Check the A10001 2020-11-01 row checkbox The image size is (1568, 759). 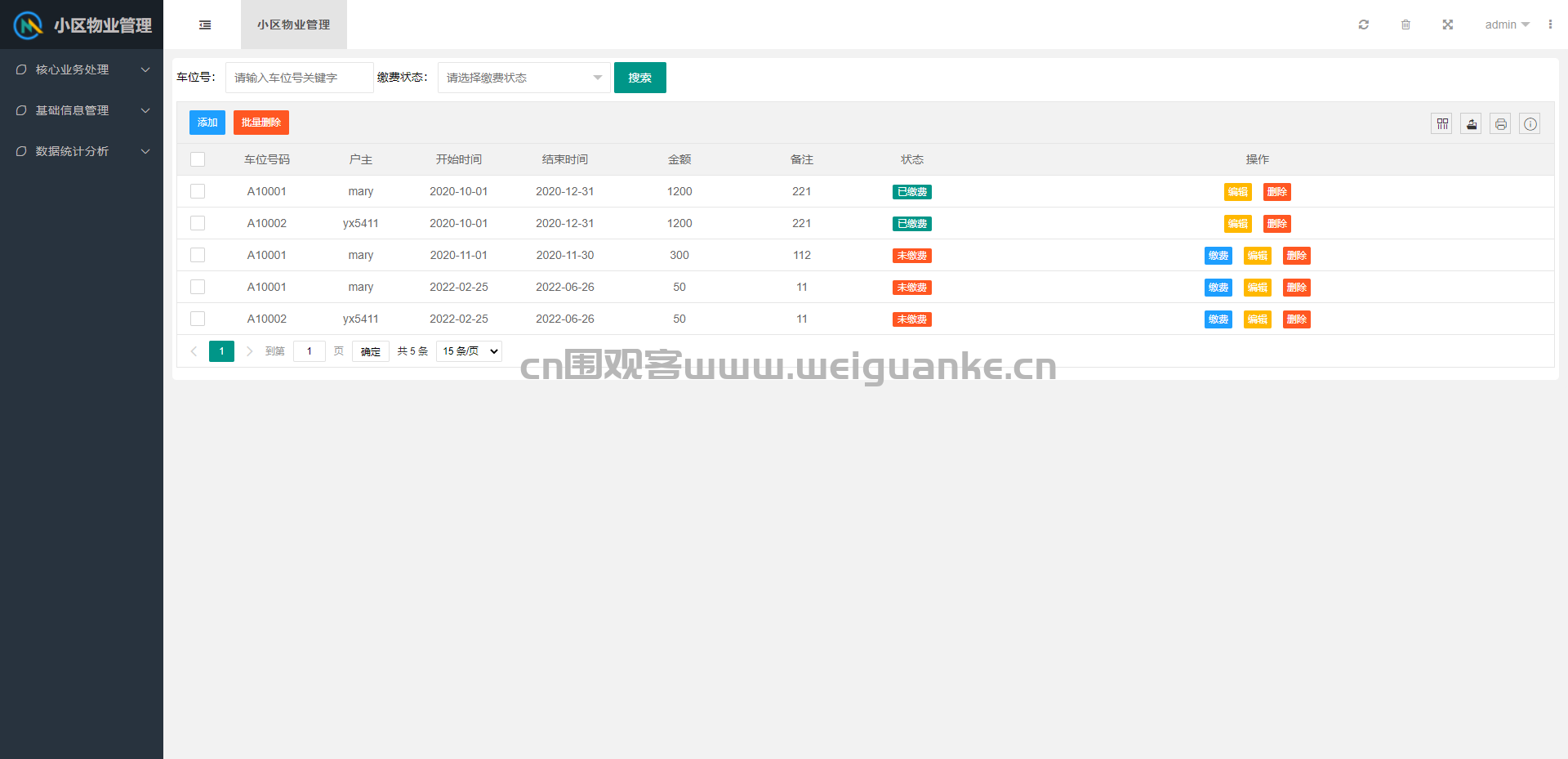(x=198, y=255)
